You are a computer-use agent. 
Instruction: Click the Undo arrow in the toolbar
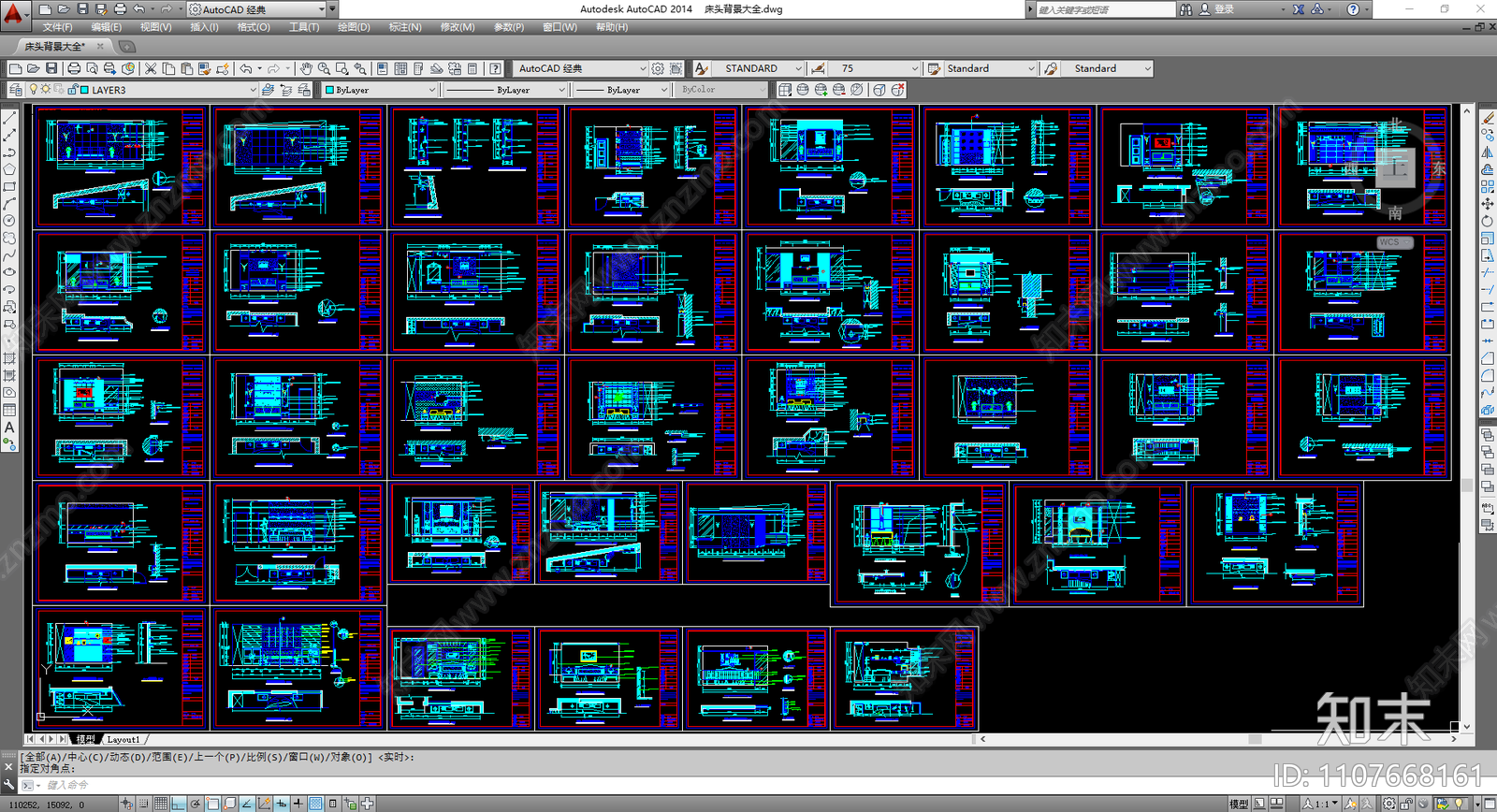(x=246, y=68)
